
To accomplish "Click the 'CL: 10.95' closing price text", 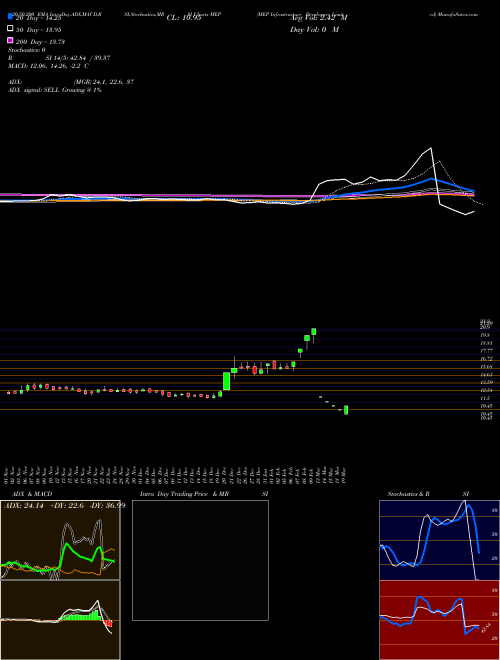I will point(184,18).
